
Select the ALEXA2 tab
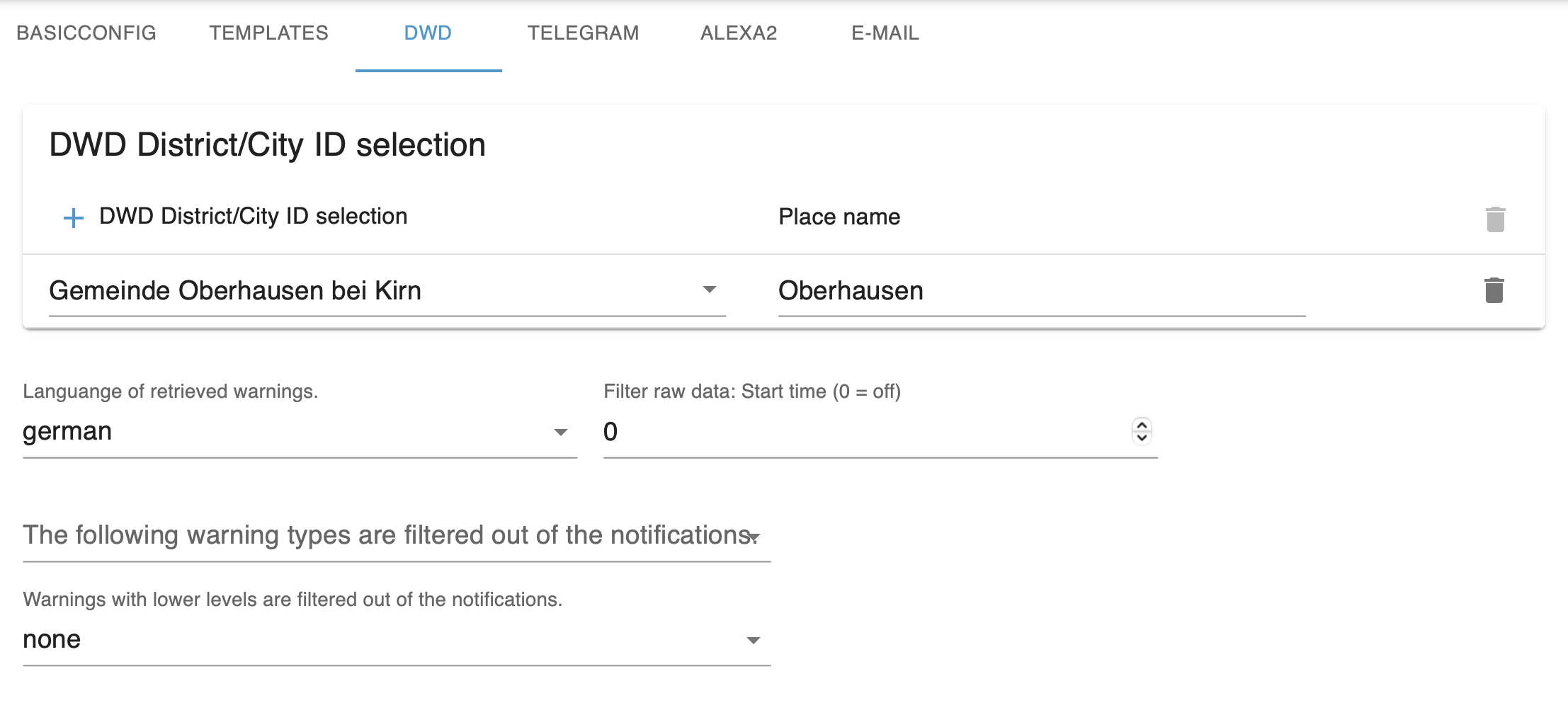739,33
